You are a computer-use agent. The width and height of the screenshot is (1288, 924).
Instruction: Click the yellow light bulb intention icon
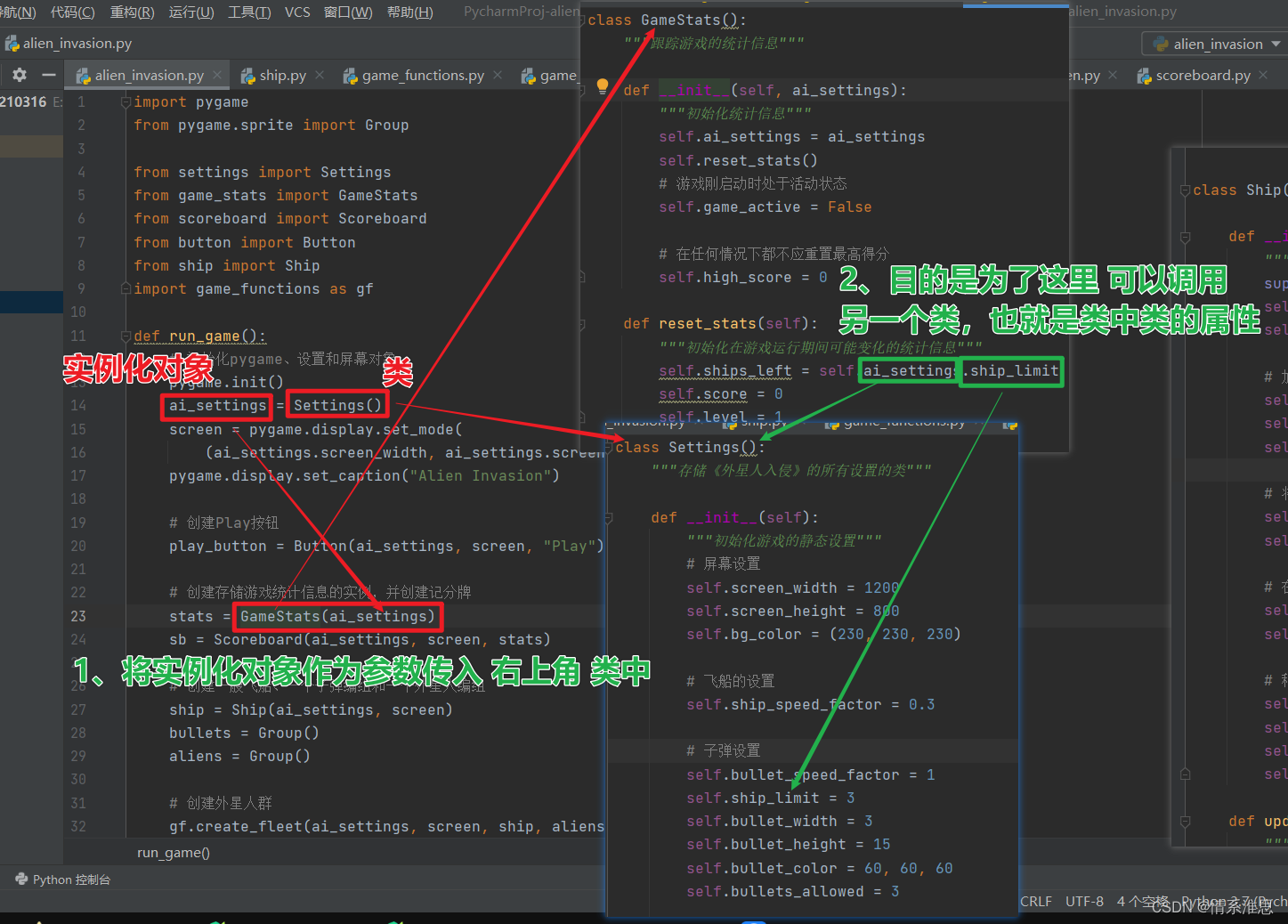coord(603,86)
